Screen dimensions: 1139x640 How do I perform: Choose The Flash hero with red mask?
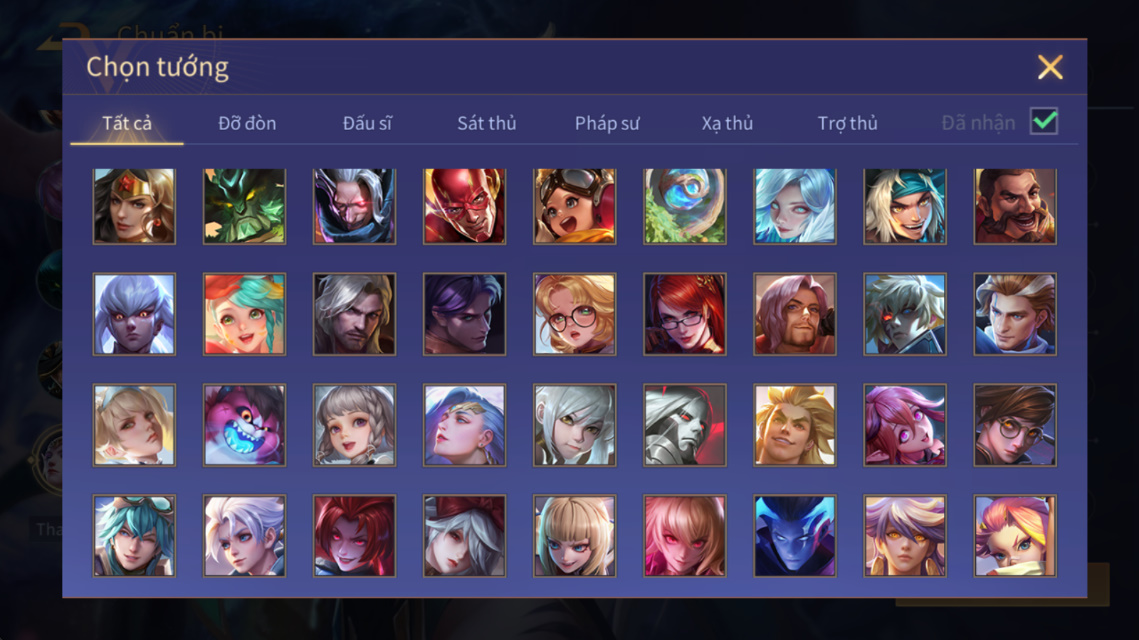tap(464, 206)
